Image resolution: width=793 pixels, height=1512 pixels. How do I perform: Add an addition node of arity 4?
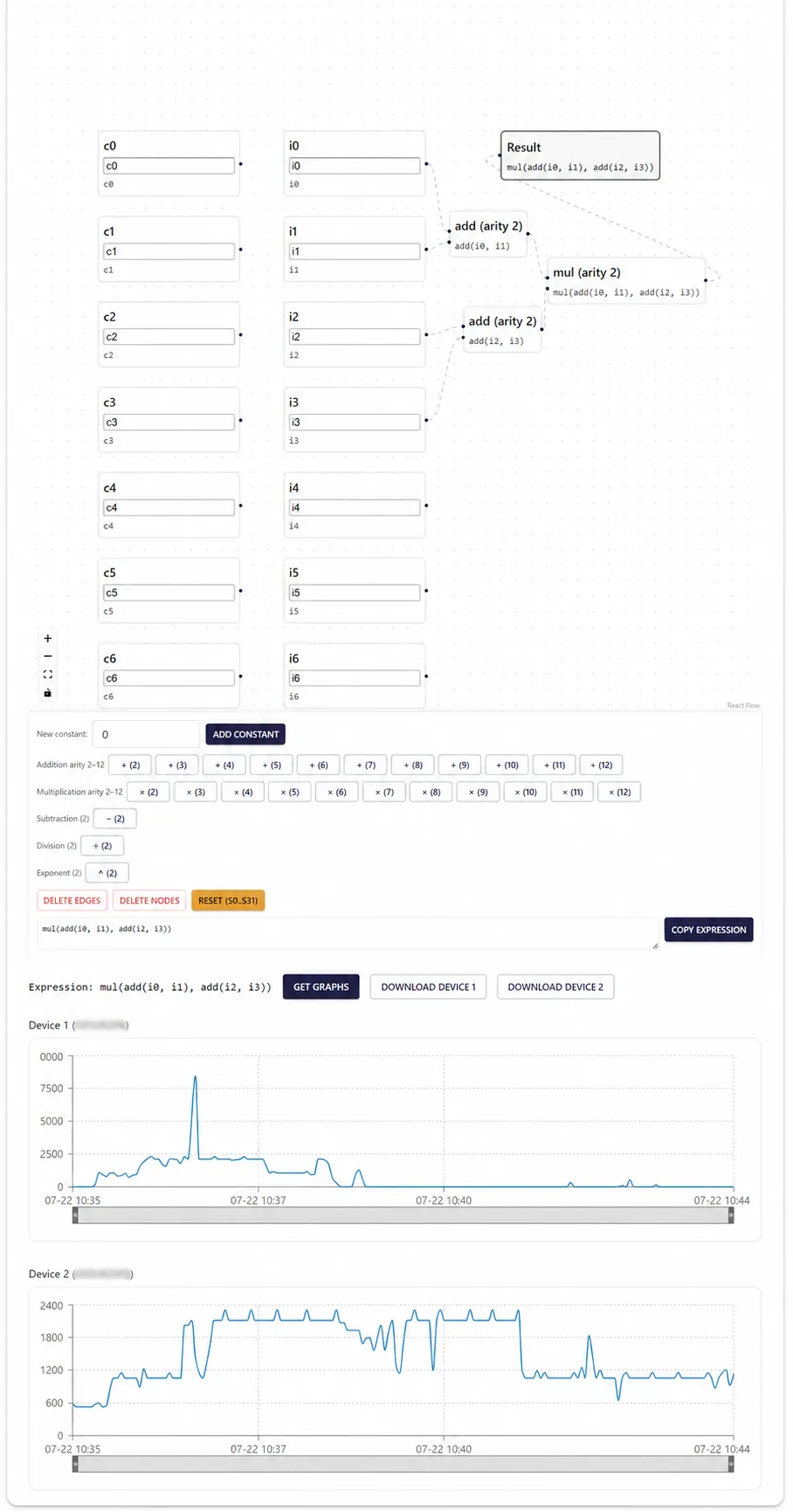point(224,765)
